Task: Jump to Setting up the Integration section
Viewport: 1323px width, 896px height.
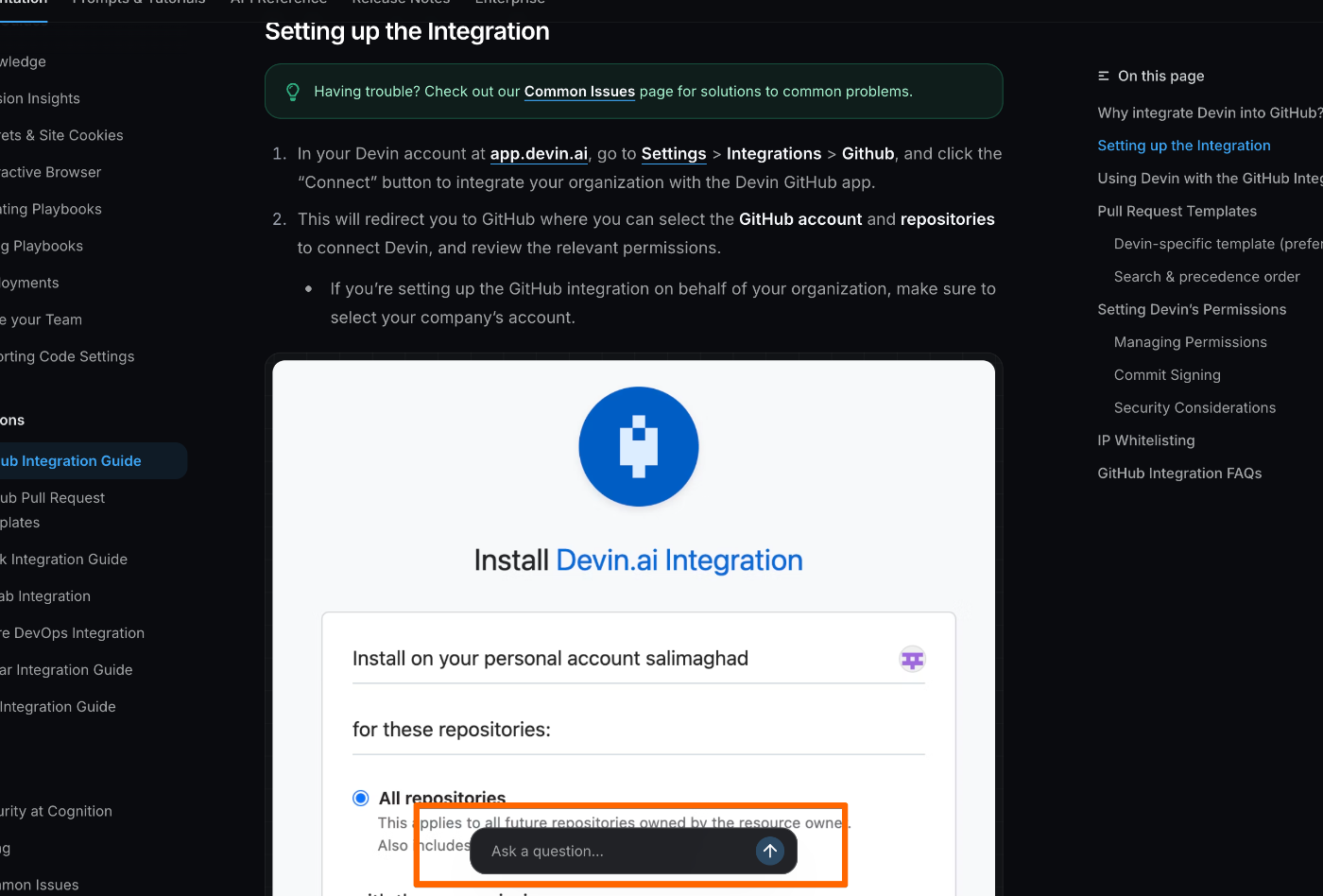Action: click(1184, 146)
